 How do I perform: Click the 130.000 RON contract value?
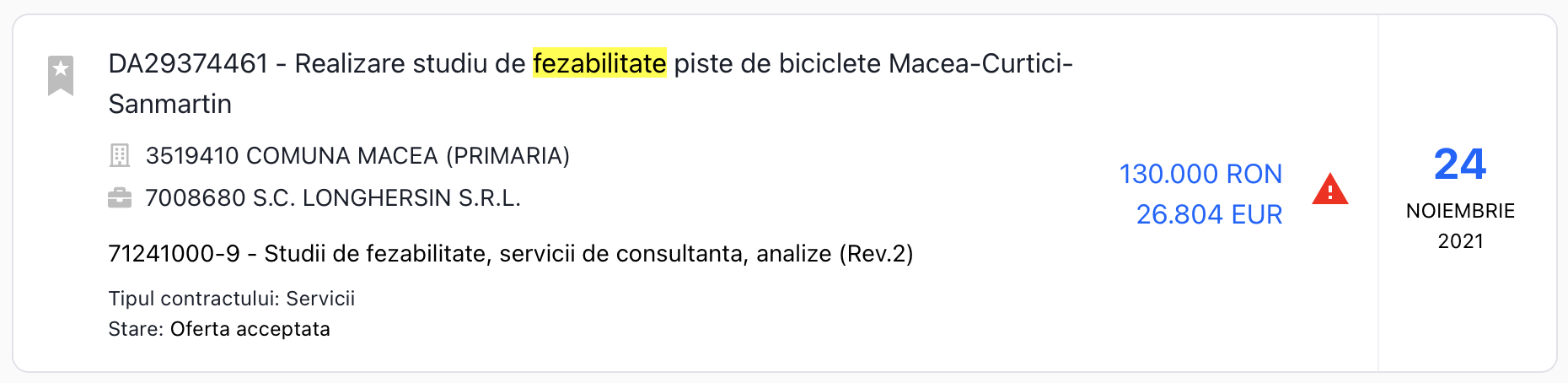(1200, 175)
